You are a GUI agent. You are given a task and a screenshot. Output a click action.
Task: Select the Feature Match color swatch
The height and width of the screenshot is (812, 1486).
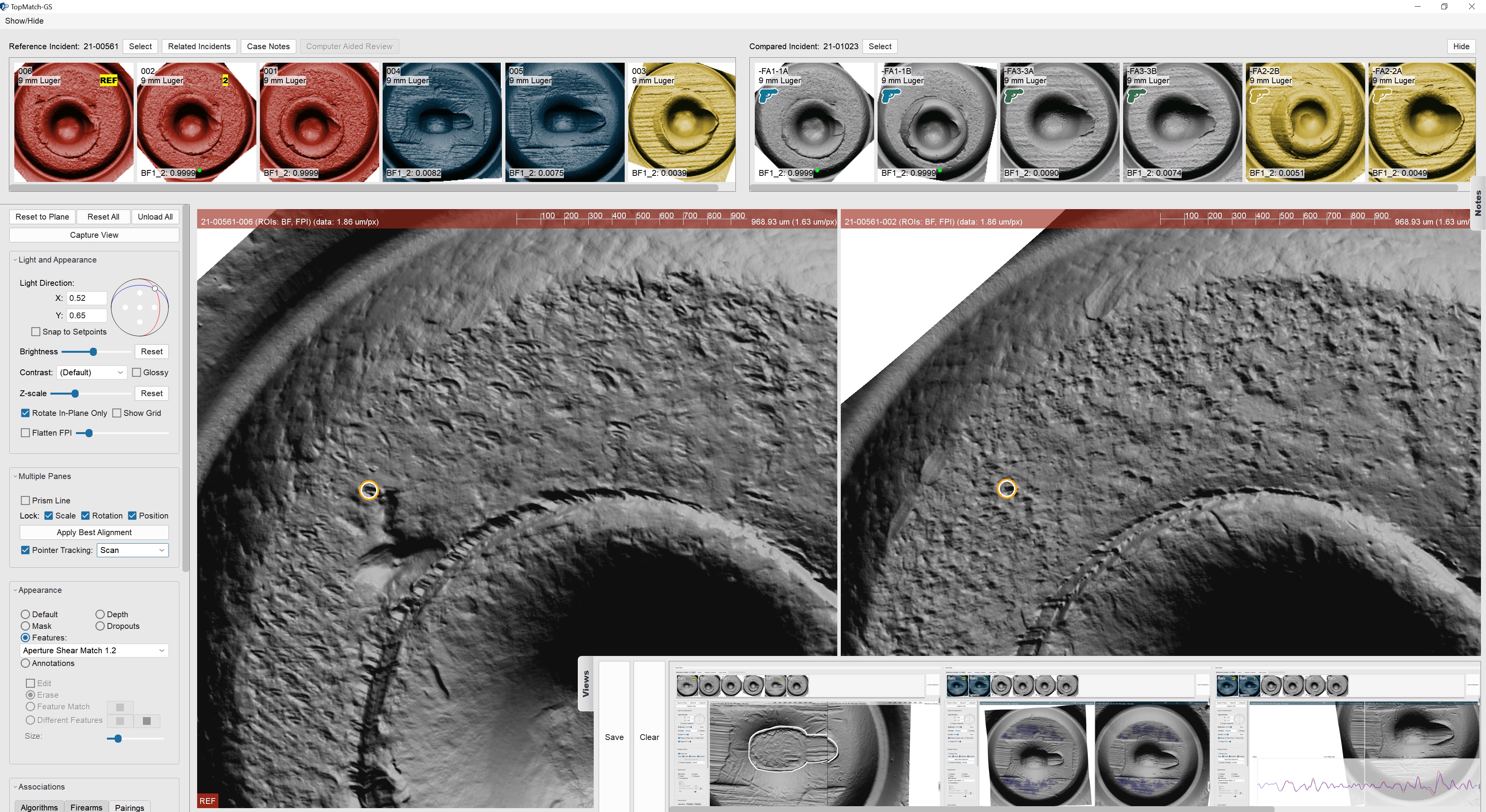tap(120, 707)
